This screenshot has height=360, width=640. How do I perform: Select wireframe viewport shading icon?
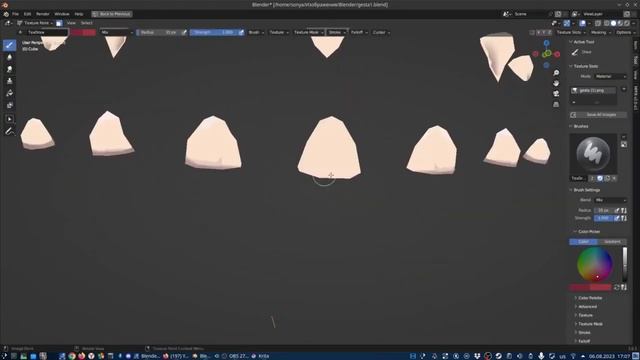[607, 23]
